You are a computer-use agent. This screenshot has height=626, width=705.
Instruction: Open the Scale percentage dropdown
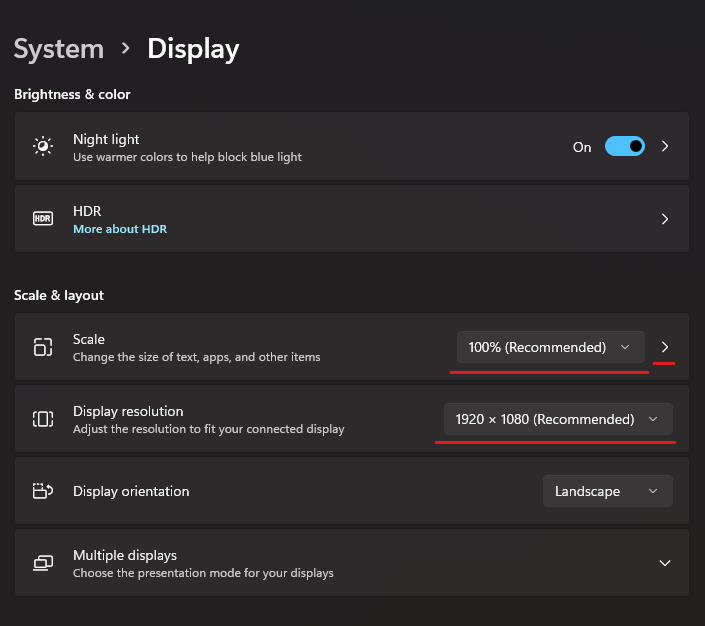coord(550,347)
